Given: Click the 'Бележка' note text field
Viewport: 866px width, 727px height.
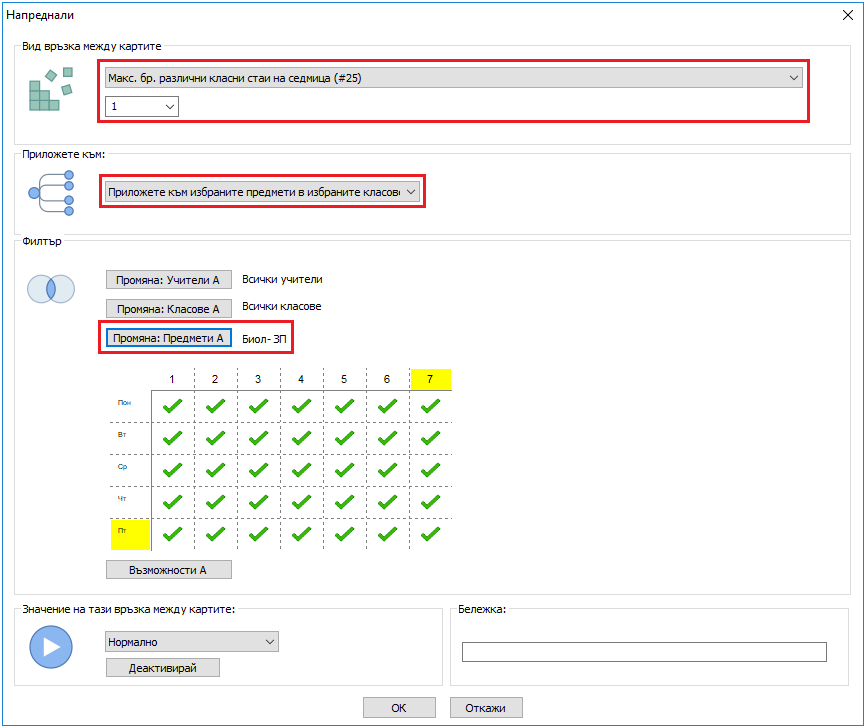Looking at the screenshot, I should coord(644,652).
